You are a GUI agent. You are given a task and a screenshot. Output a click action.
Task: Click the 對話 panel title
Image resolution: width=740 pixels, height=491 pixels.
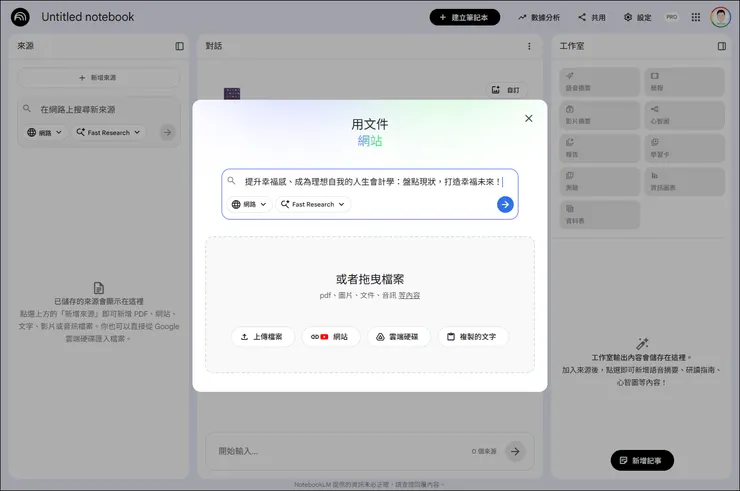tap(214, 46)
